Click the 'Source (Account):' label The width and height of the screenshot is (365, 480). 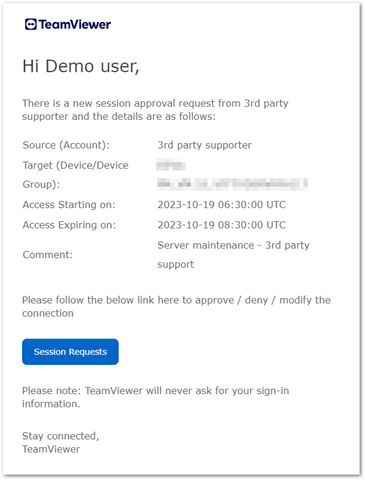coord(66,145)
